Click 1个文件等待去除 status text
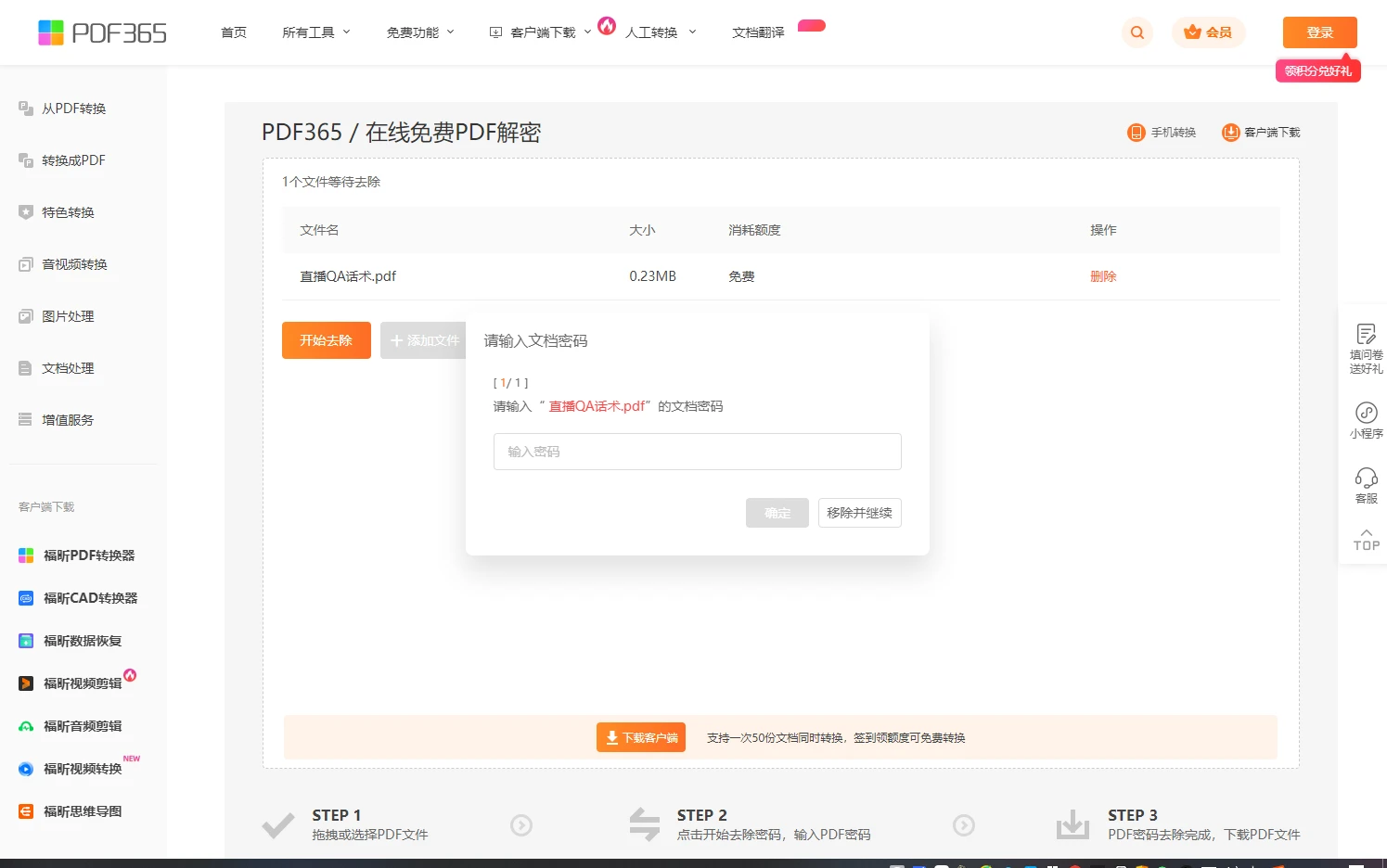 [331, 182]
